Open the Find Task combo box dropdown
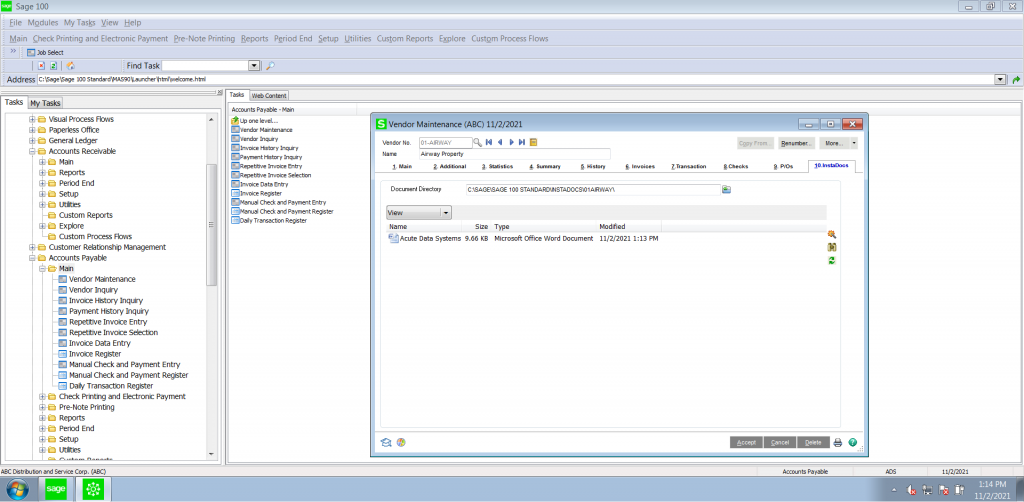Image resolution: width=1024 pixels, height=502 pixels. (254, 65)
